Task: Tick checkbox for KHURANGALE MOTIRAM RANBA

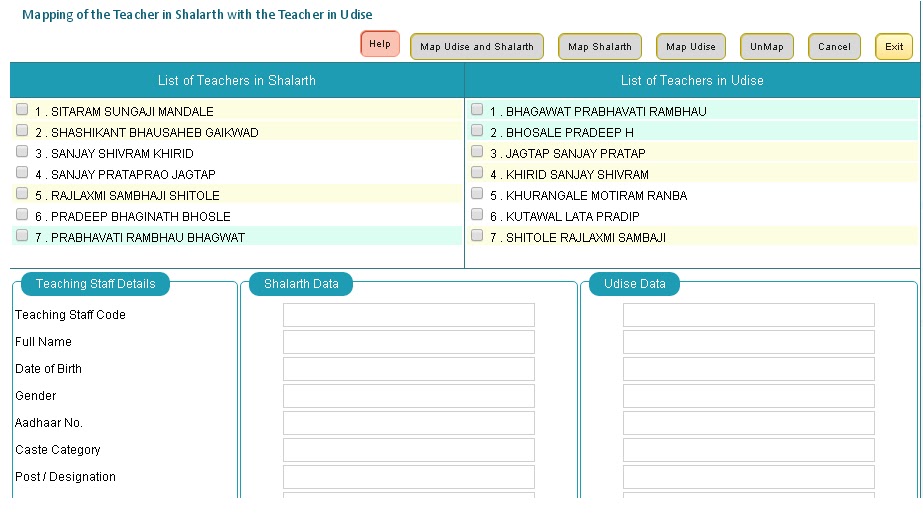Action: tap(477, 193)
